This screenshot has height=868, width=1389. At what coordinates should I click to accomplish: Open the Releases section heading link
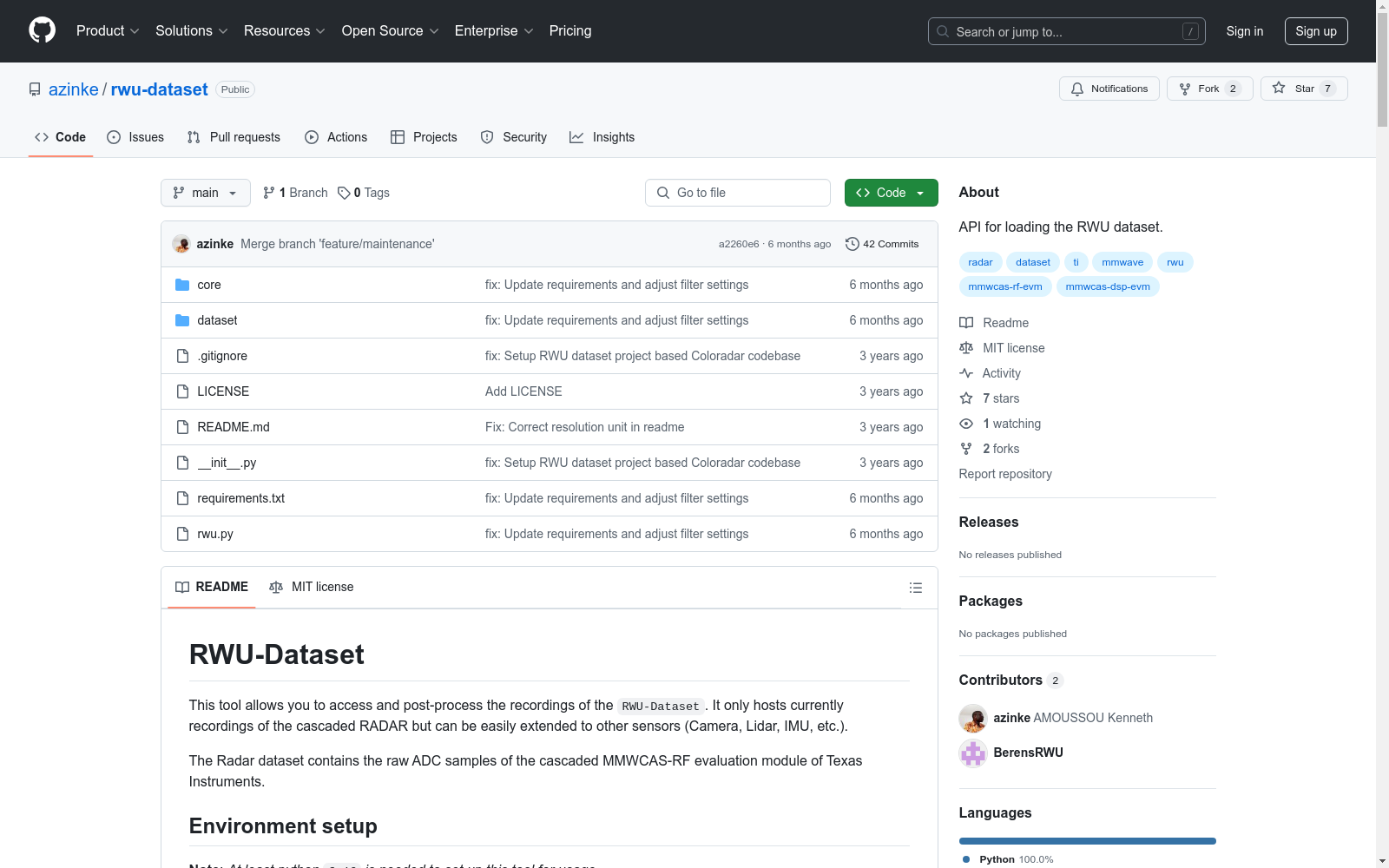[x=989, y=522]
